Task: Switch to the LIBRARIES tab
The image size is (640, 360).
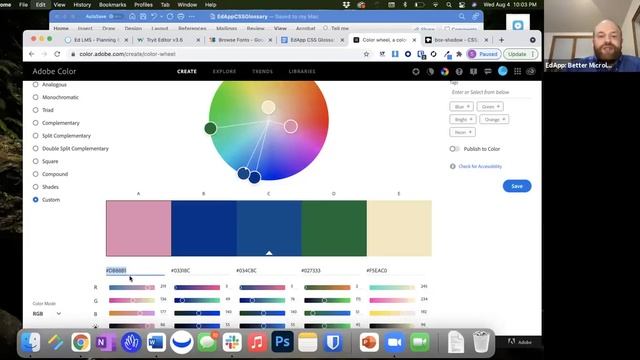Action: [302, 71]
